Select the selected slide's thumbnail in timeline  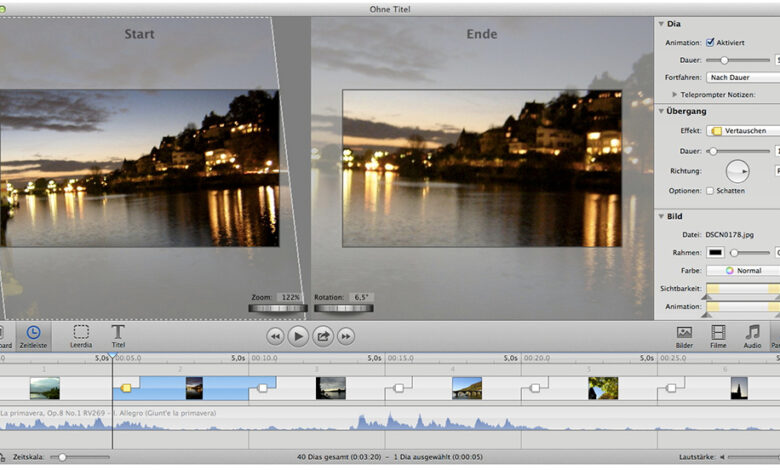pos(194,387)
